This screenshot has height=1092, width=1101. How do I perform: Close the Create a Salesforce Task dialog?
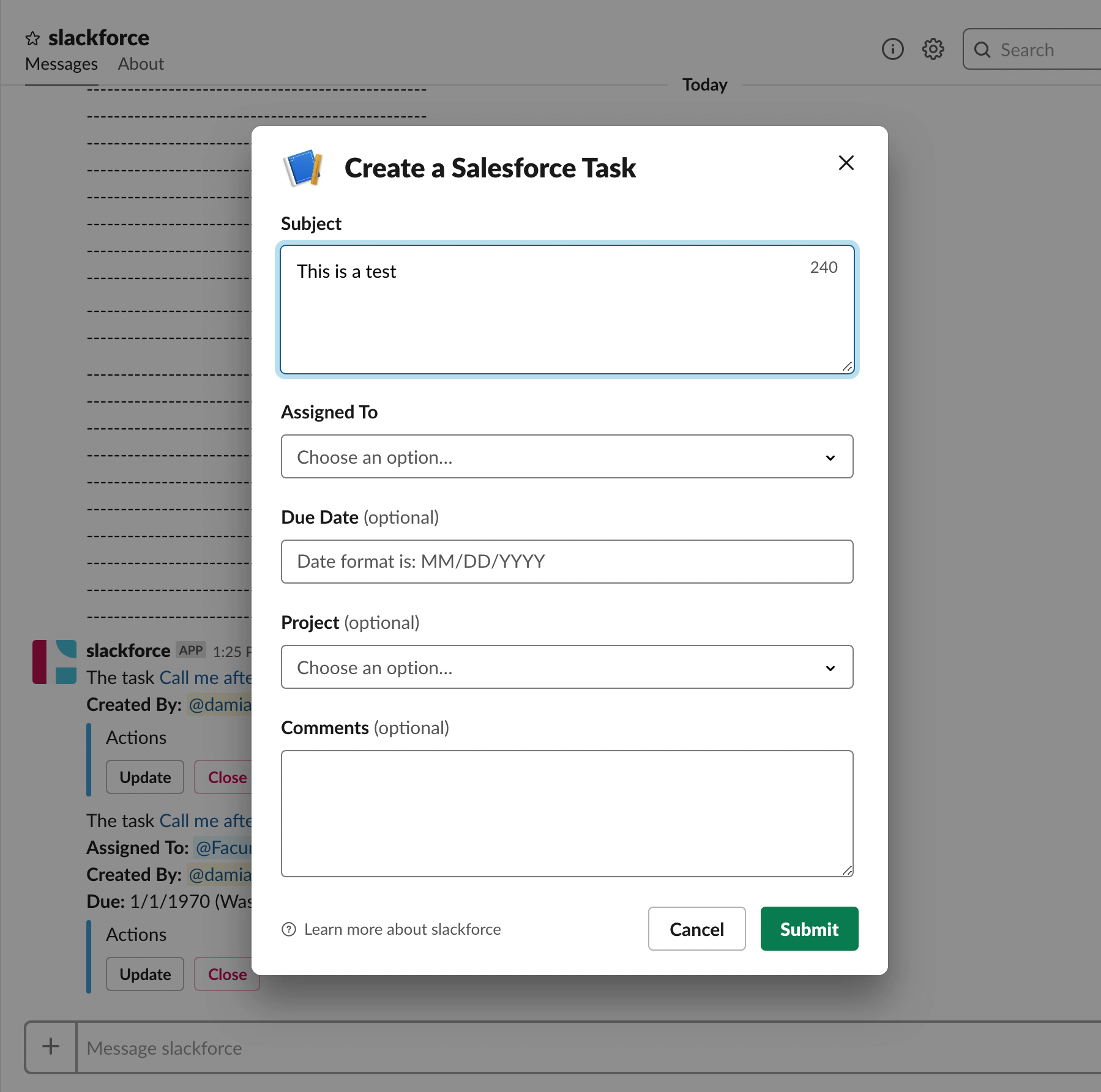coord(846,163)
